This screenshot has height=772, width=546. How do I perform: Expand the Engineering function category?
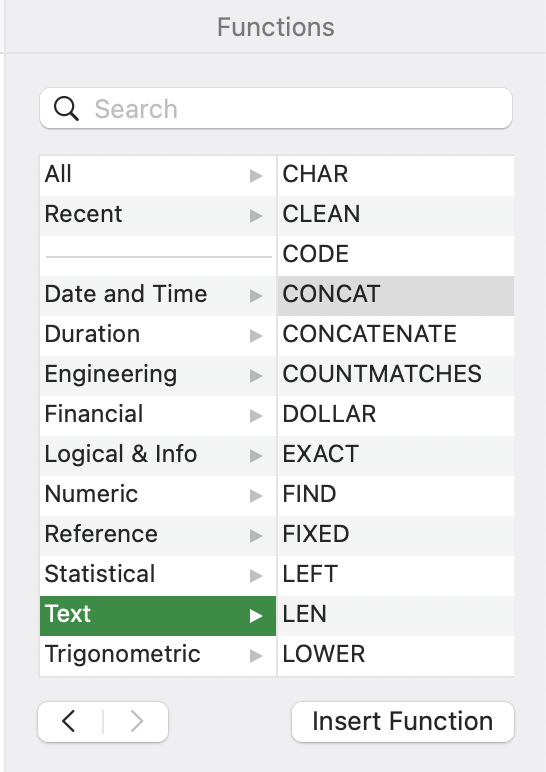(x=158, y=375)
